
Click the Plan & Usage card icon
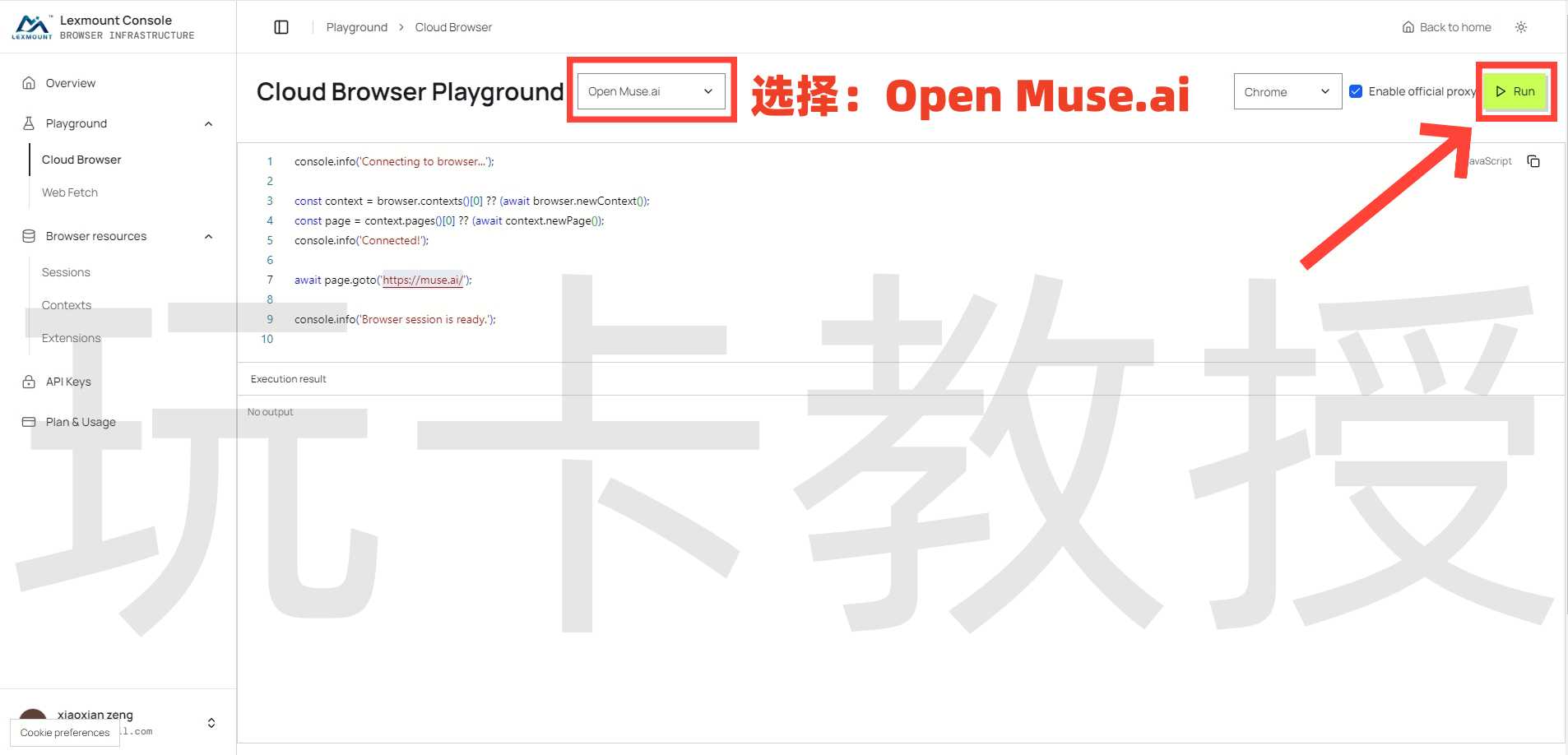(29, 422)
